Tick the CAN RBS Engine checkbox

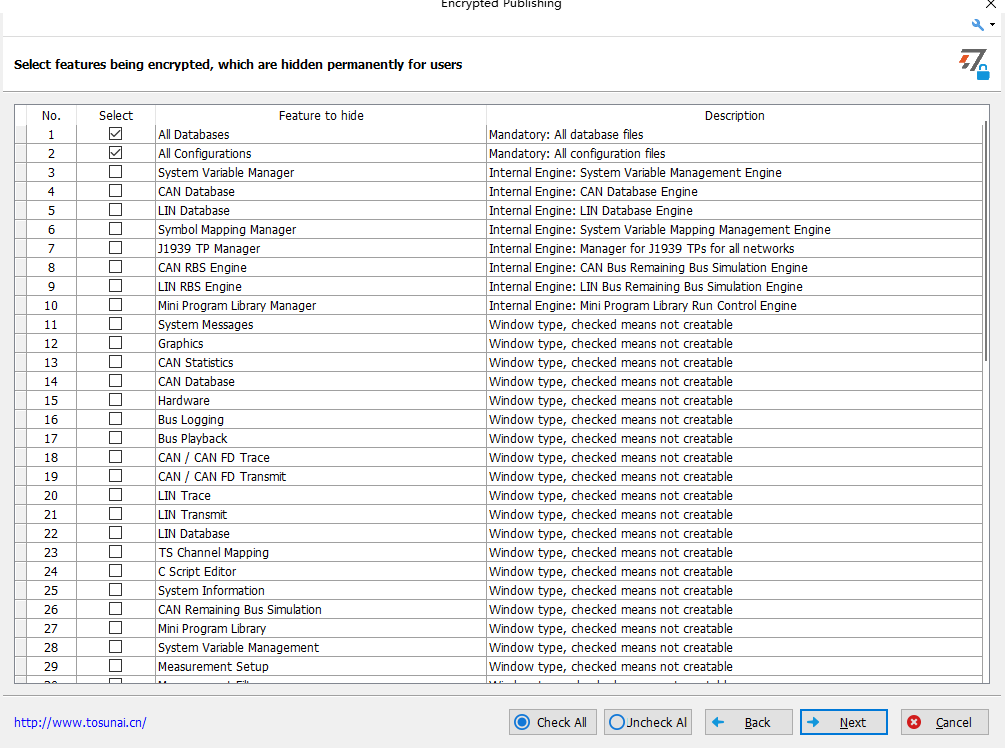click(x=116, y=267)
